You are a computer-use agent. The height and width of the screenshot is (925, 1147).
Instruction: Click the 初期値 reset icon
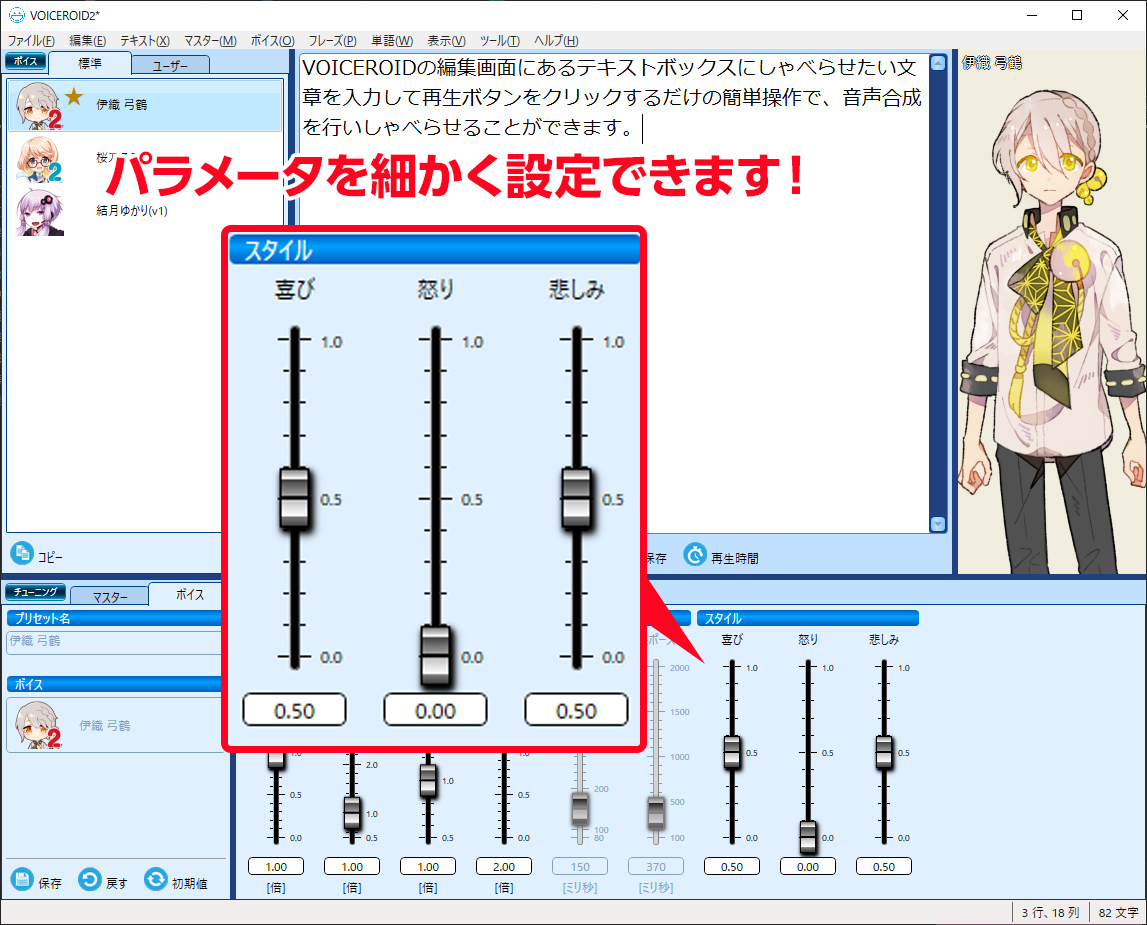(156, 880)
